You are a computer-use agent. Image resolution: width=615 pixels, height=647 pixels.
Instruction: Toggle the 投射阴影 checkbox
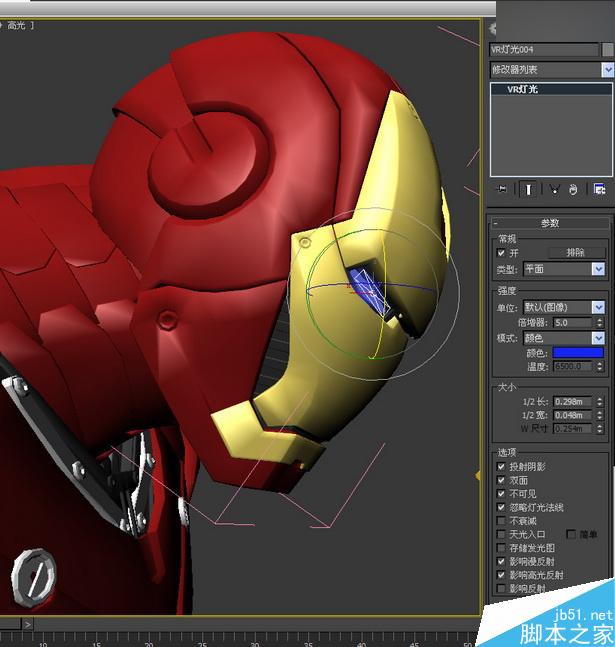pos(501,467)
